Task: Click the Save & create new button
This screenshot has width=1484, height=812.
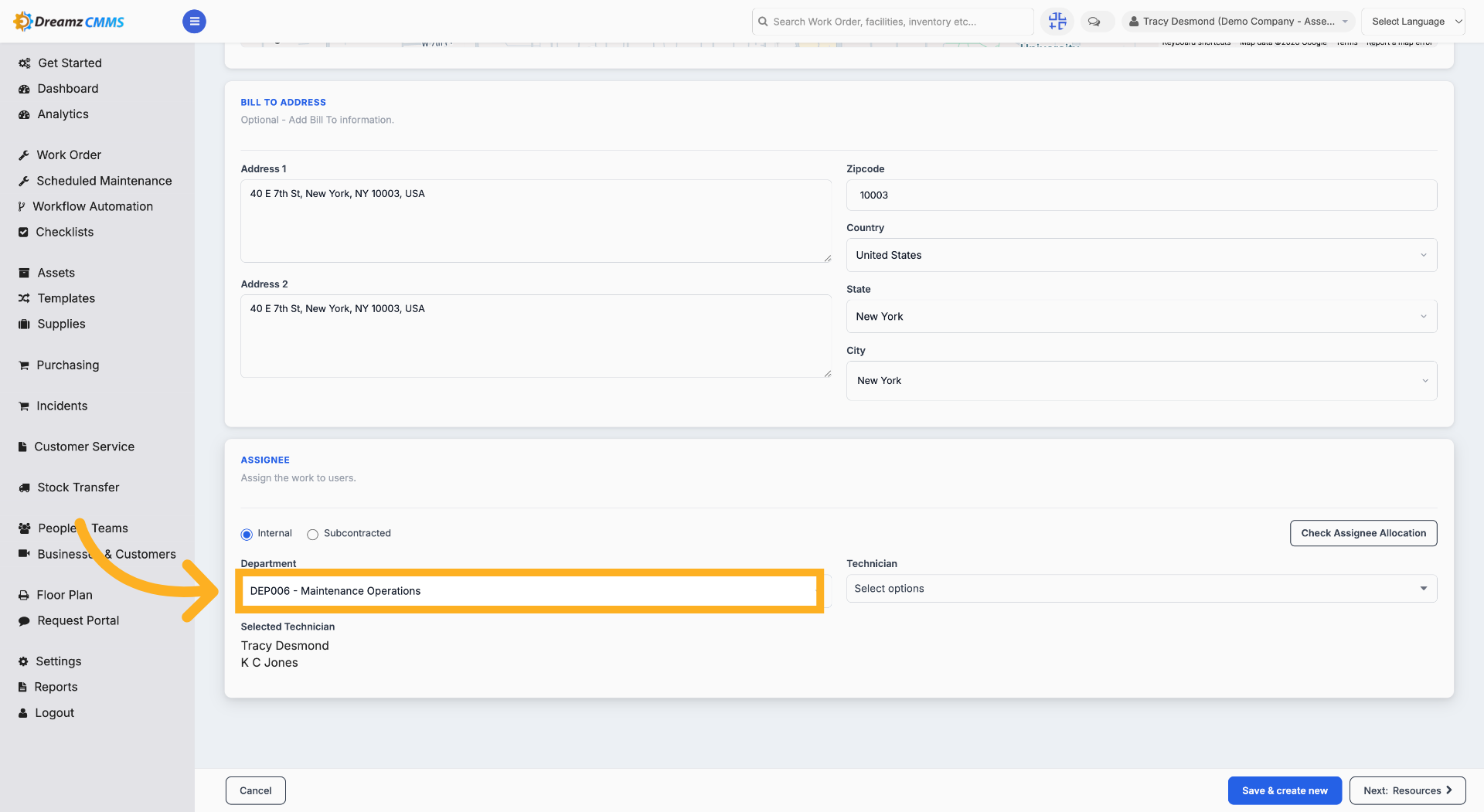Action: click(x=1285, y=790)
